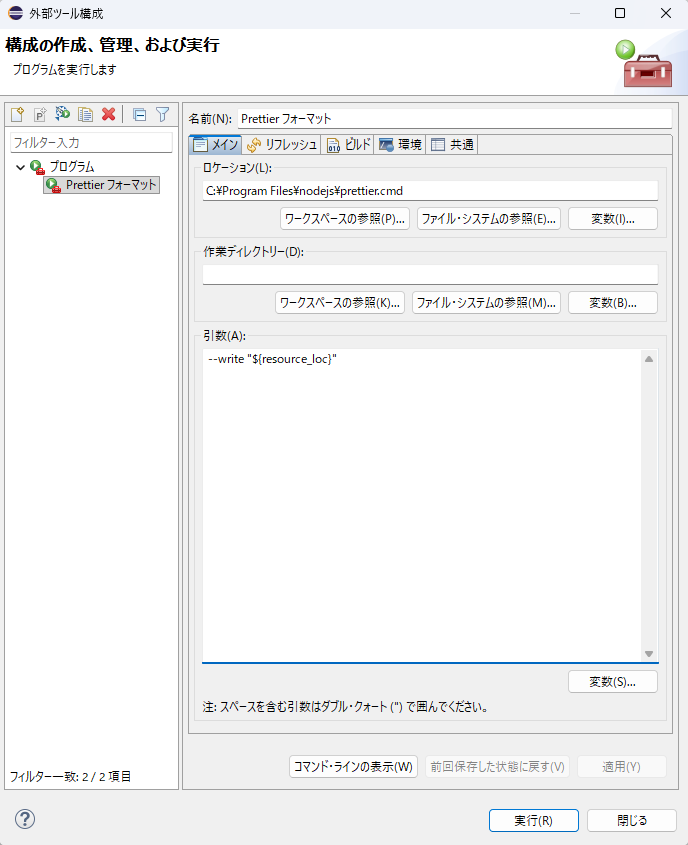Viewport: 688px width, 845px height.
Task: Collapse all tree items icon
Action: [139, 114]
